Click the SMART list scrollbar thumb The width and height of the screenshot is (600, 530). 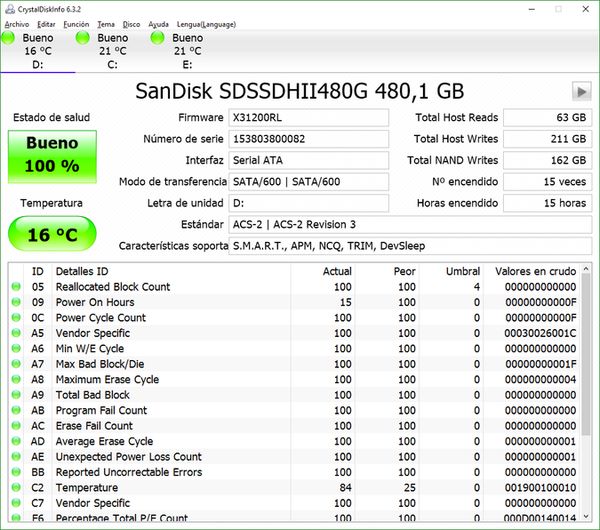(586, 354)
